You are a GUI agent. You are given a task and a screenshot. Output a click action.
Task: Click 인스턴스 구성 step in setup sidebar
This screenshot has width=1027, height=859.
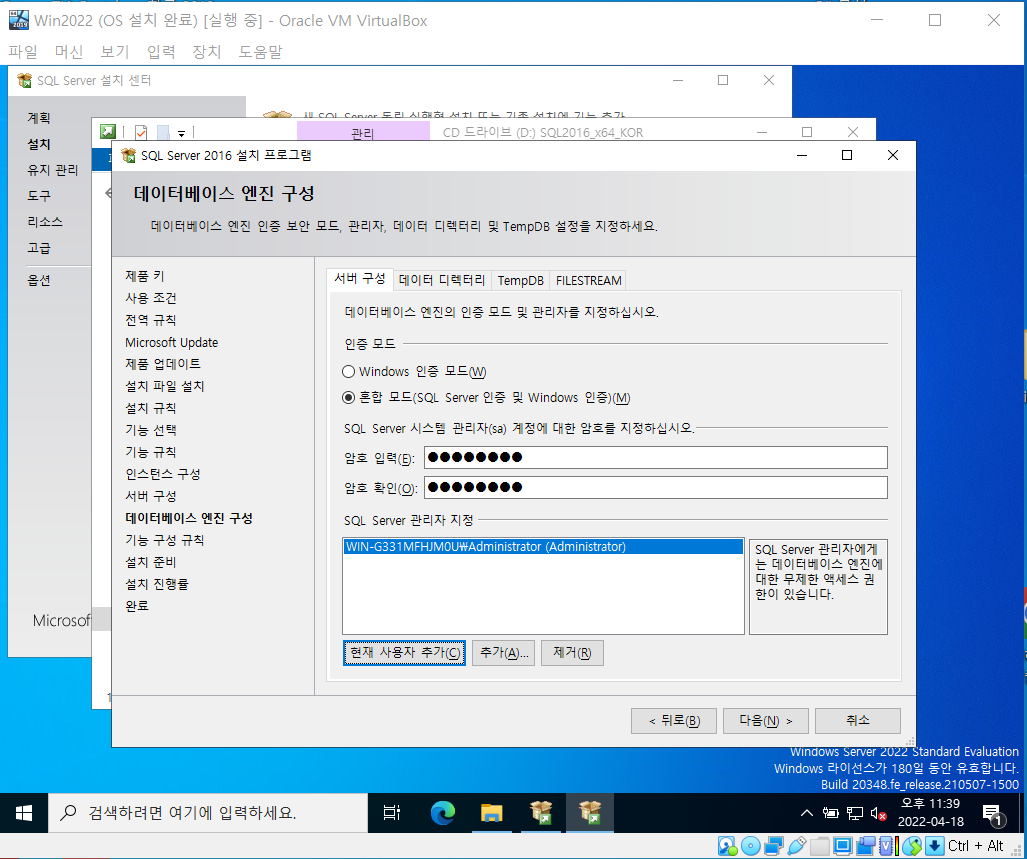point(162,474)
